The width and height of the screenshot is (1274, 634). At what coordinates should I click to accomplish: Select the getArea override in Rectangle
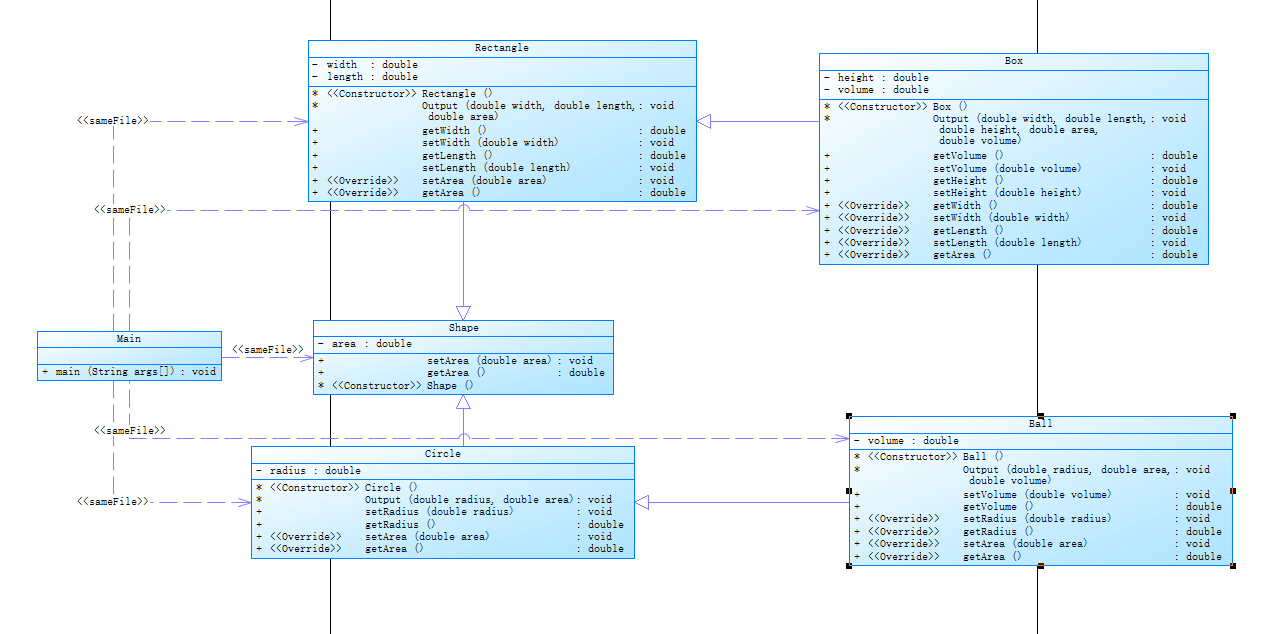498,193
